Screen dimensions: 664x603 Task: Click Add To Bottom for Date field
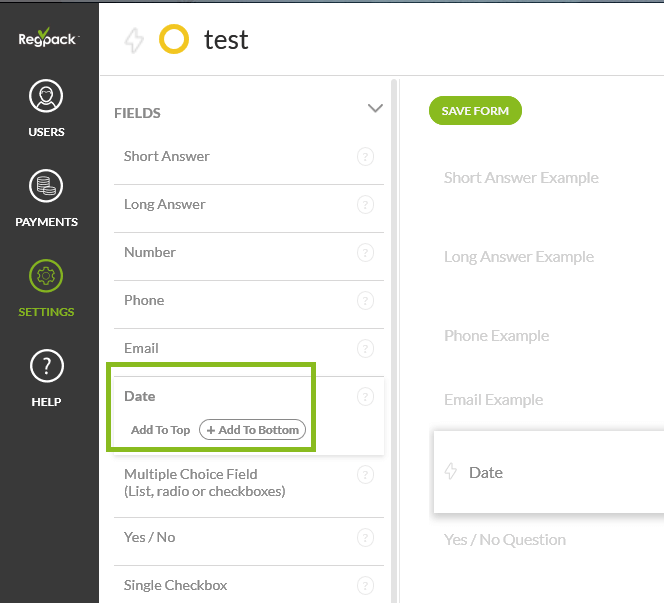252,430
